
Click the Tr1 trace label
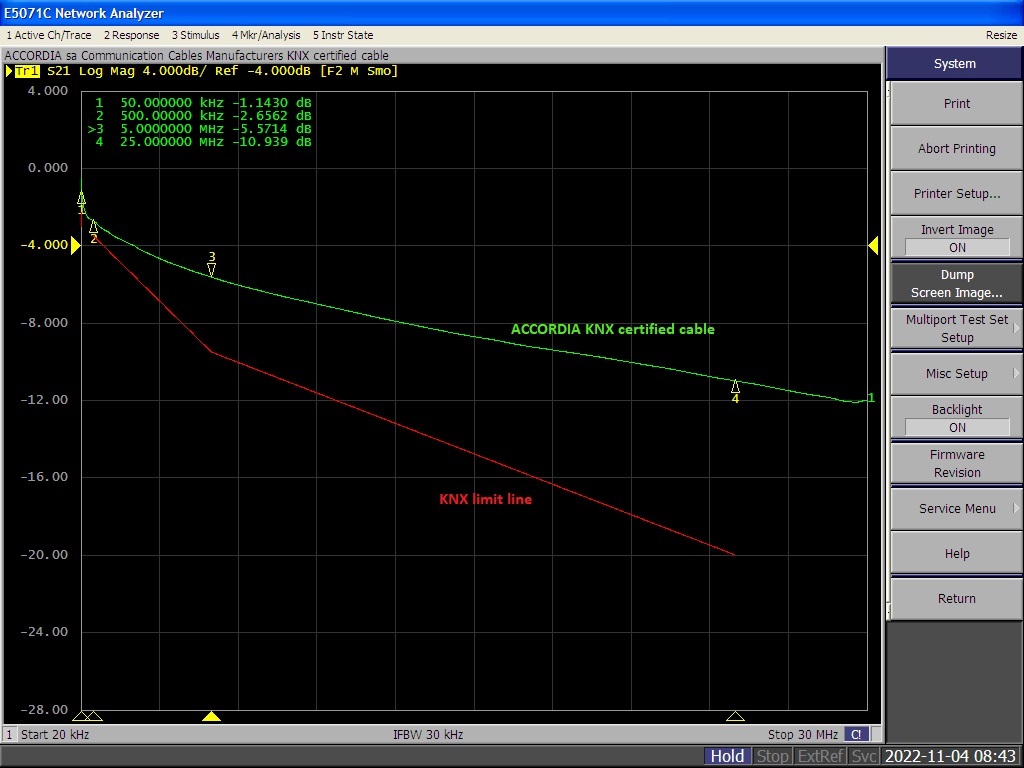(x=27, y=71)
